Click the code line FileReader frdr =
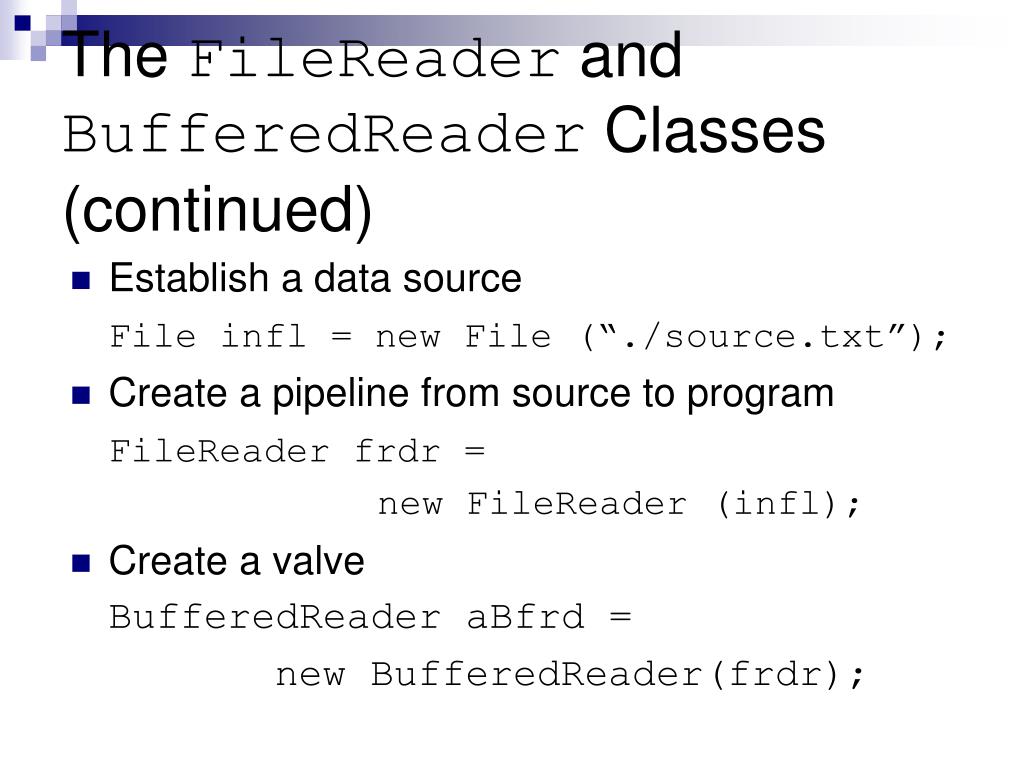The width and height of the screenshot is (1024, 768). (x=297, y=451)
